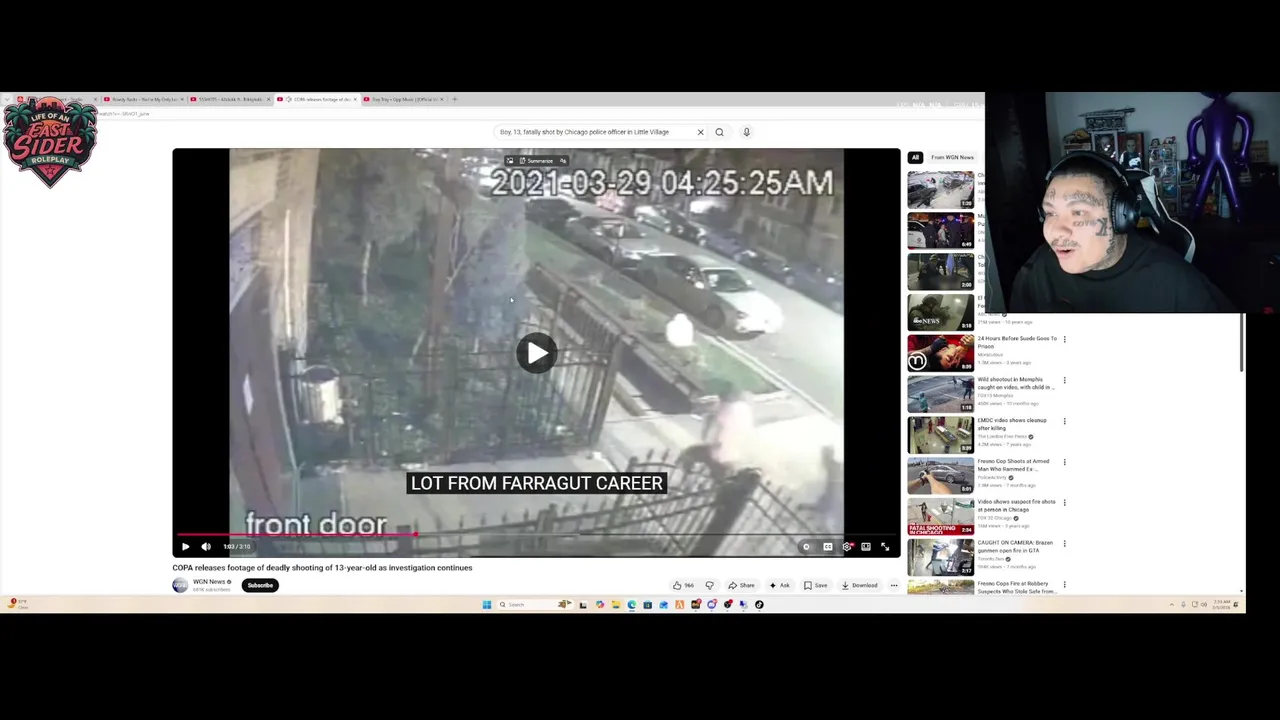Open options menu for 'Fresno Cop Shoots at Armed Man'

tap(1064, 462)
